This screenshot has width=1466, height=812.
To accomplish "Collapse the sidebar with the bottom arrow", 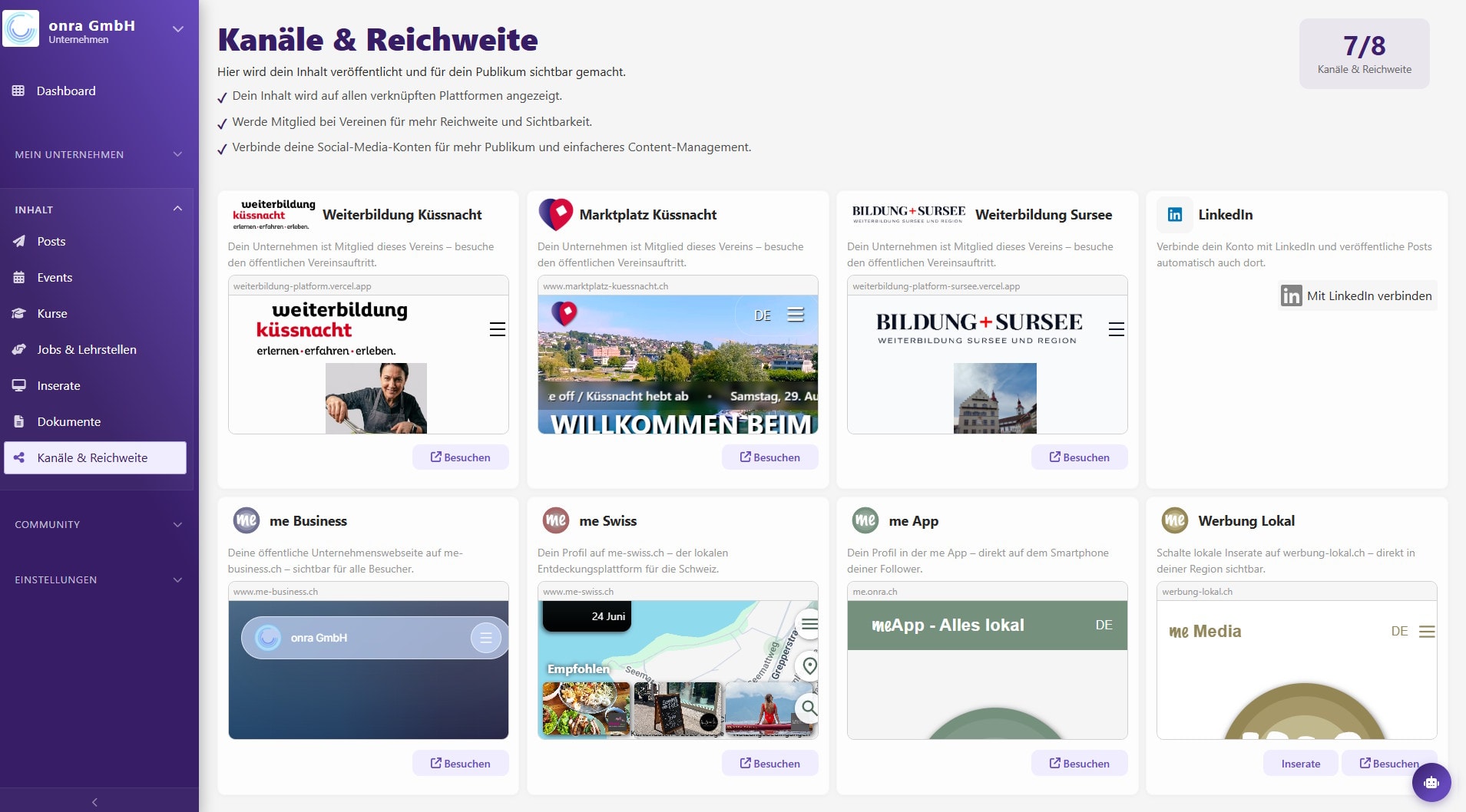I will 95,802.
